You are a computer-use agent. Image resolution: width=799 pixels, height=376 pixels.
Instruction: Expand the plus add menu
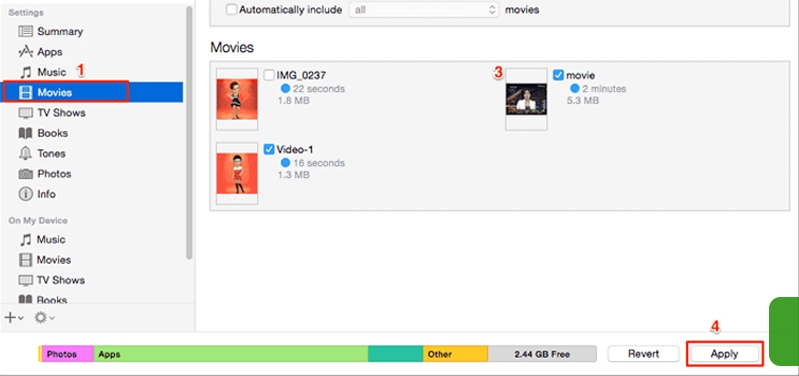click(x=14, y=317)
